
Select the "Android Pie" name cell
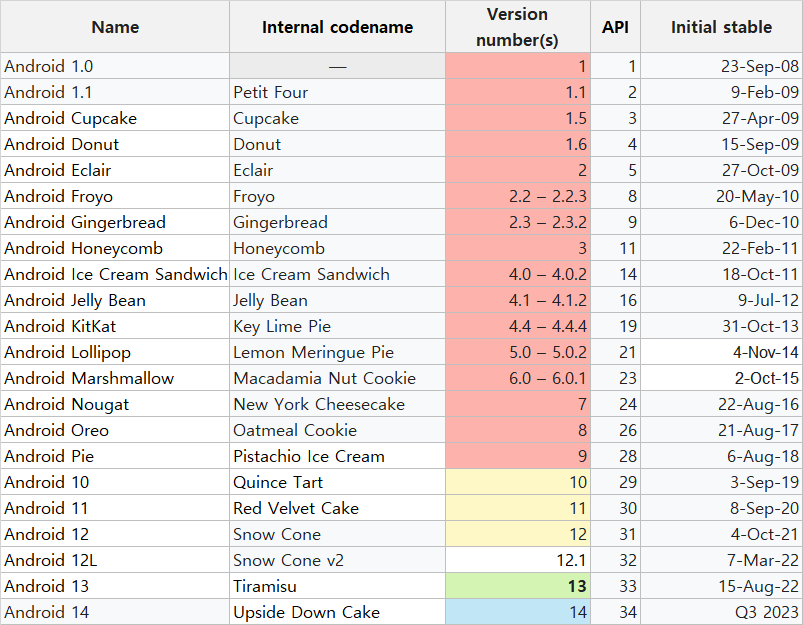[115, 456]
